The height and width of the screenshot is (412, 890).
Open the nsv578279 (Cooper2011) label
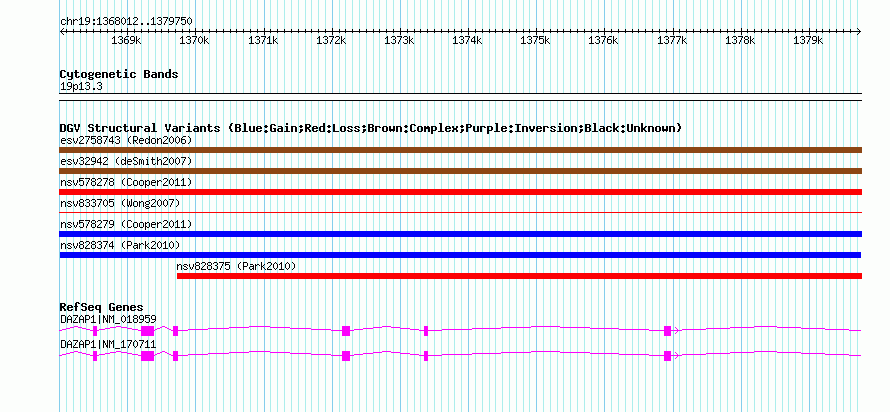pos(126,224)
